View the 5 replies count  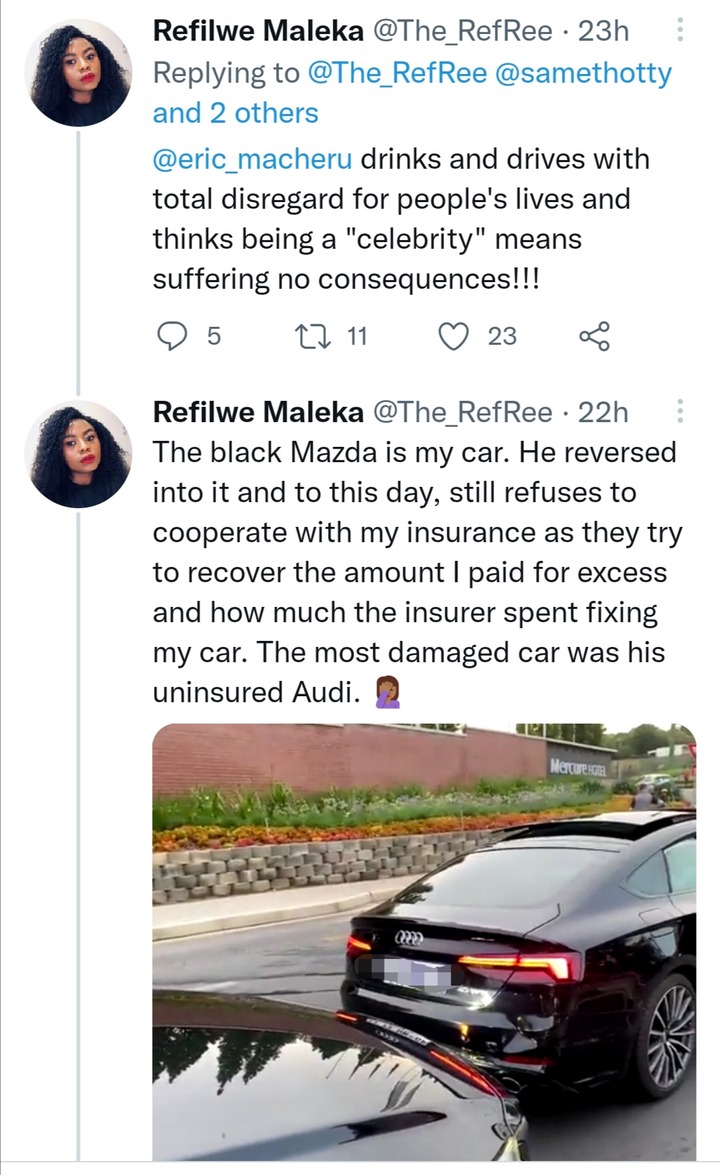214,336
